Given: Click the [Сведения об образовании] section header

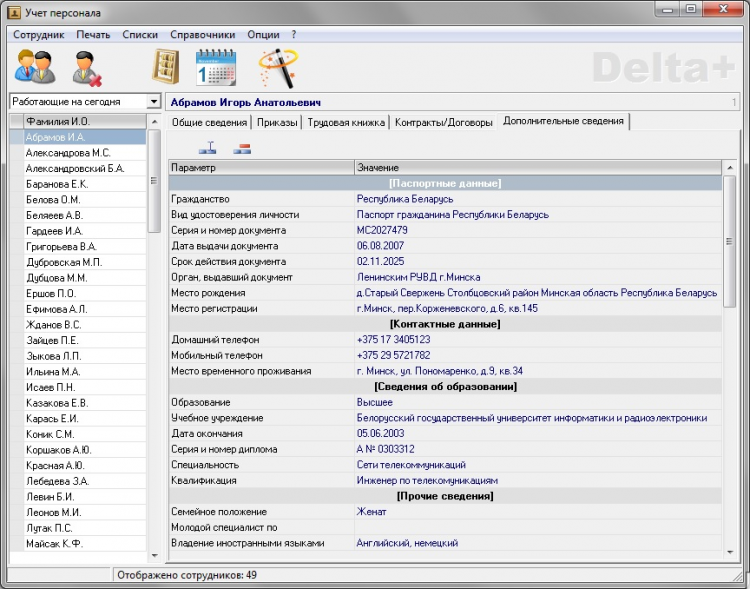Looking at the screenshot, I should (x=445, y=387).
